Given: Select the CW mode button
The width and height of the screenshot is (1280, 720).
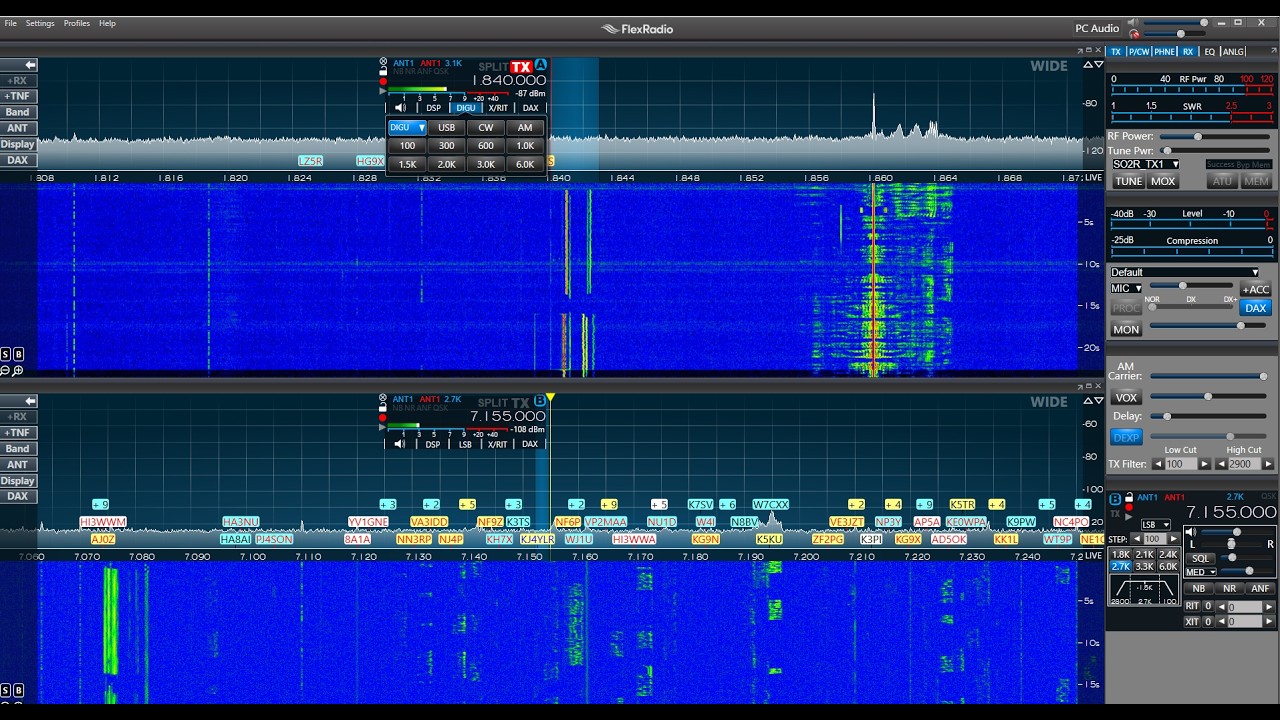Looking at the screenshot, I should tap(485, 128).
